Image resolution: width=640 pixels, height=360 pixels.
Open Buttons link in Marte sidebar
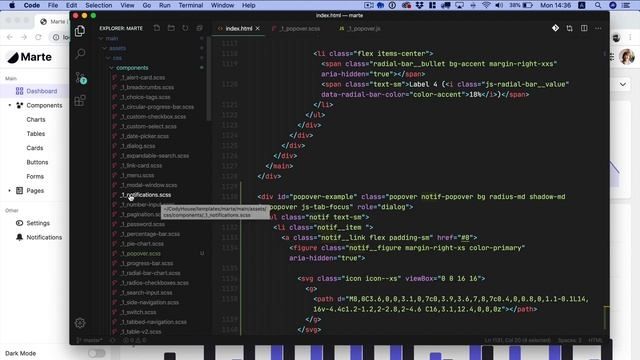click(x=37, y=162)
